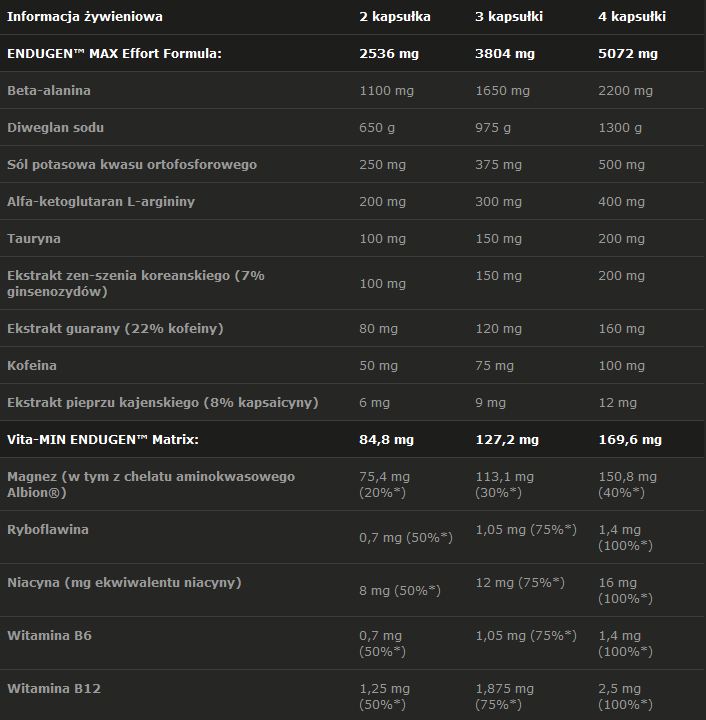This screenshot has height=720, width=706.
Task: Click the '12 mg (75%*)' value
Action: pyautogui.click(x=520, y=583)
